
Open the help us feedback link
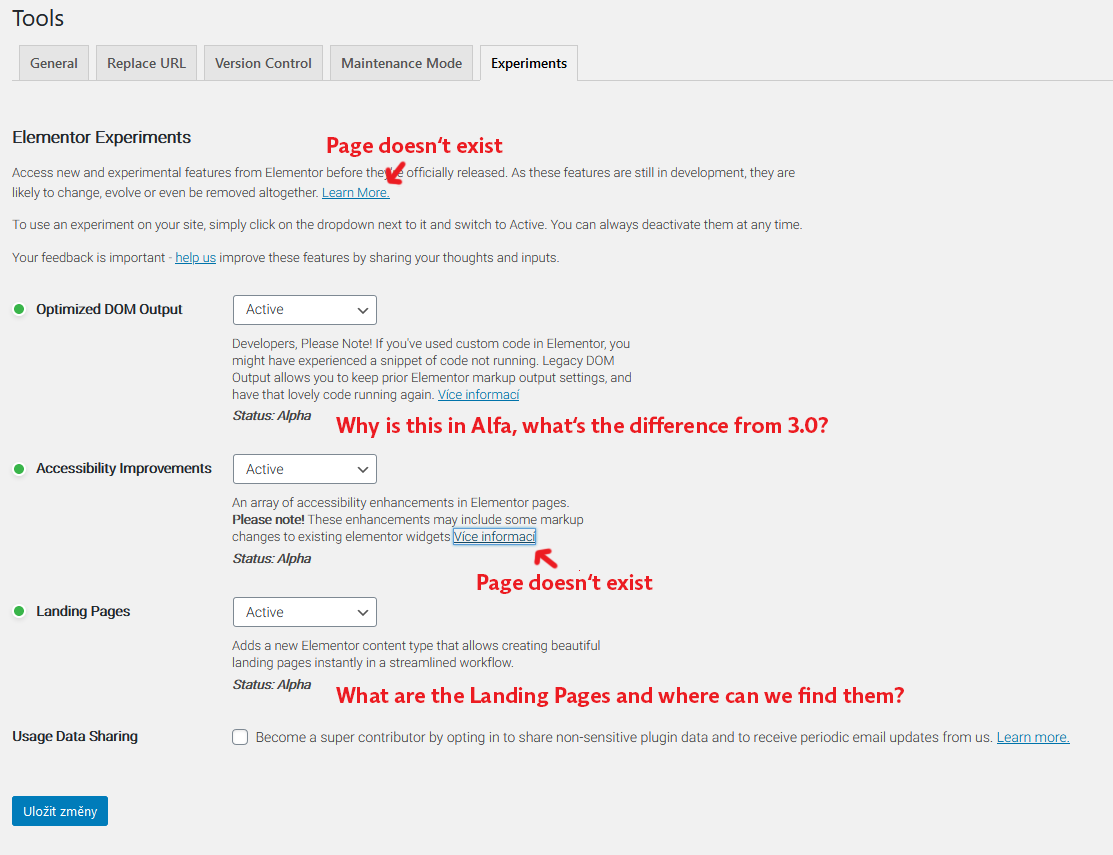pyautogui.click(x=194, y=257)
